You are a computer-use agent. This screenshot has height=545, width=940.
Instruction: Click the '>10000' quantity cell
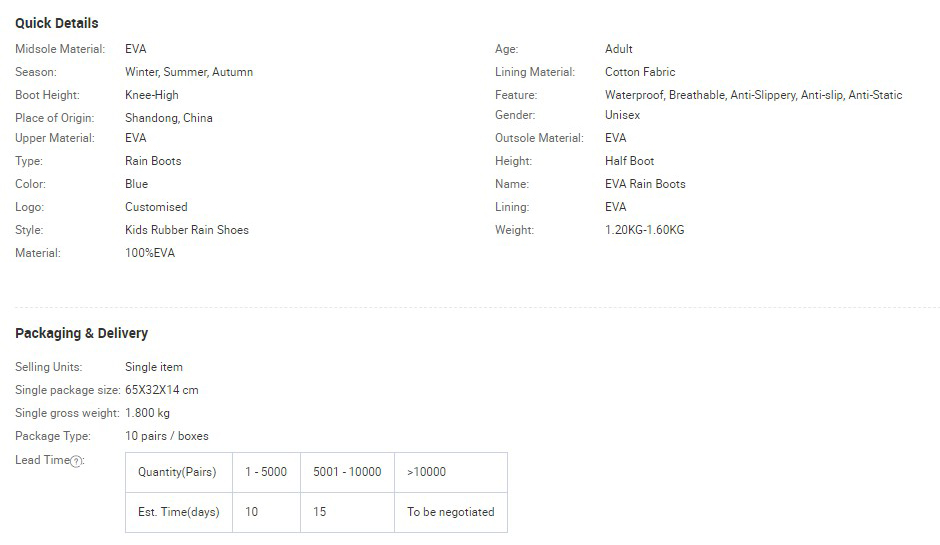pyautogui.click(x=451, y=472)
